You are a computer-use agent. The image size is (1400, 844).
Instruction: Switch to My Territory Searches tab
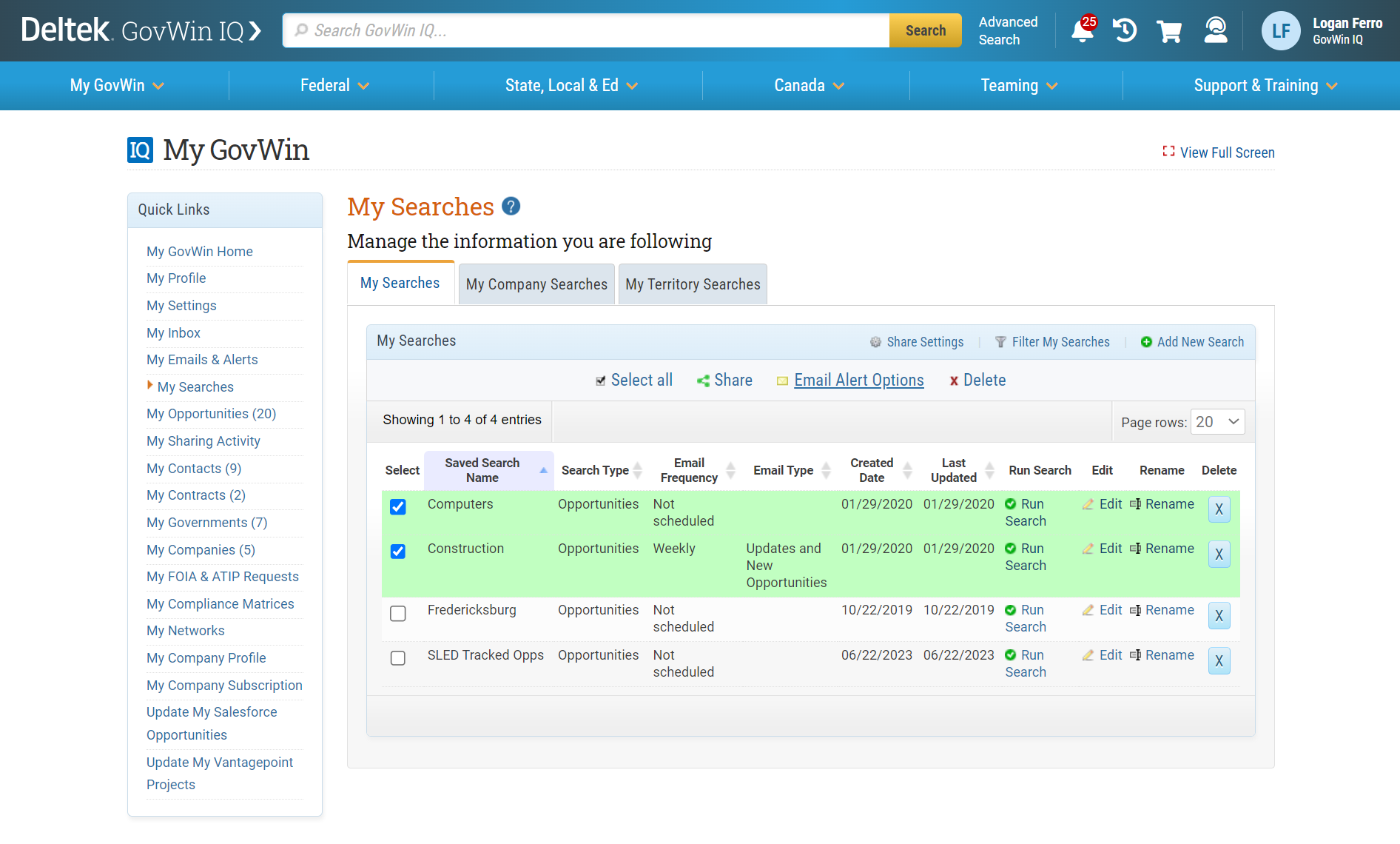tap(693, 284)
